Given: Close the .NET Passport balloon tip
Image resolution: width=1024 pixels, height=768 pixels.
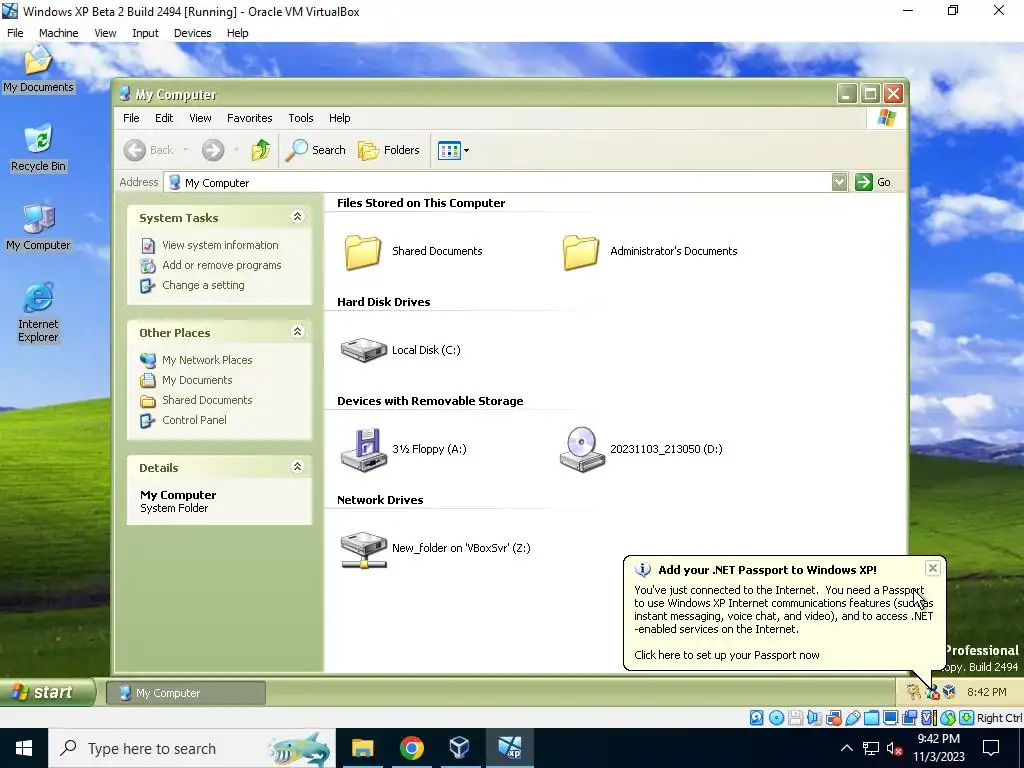Looking at the screenshot, I should [x=933, y=568].
